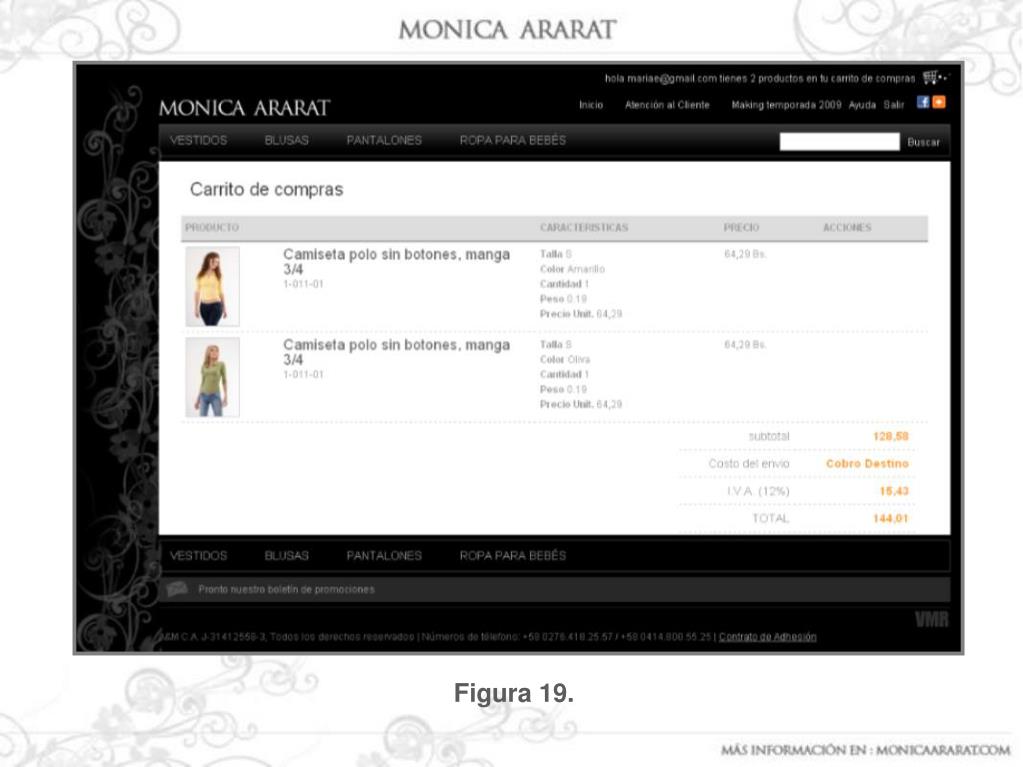Log out with the Salir link

pos(894,105)
